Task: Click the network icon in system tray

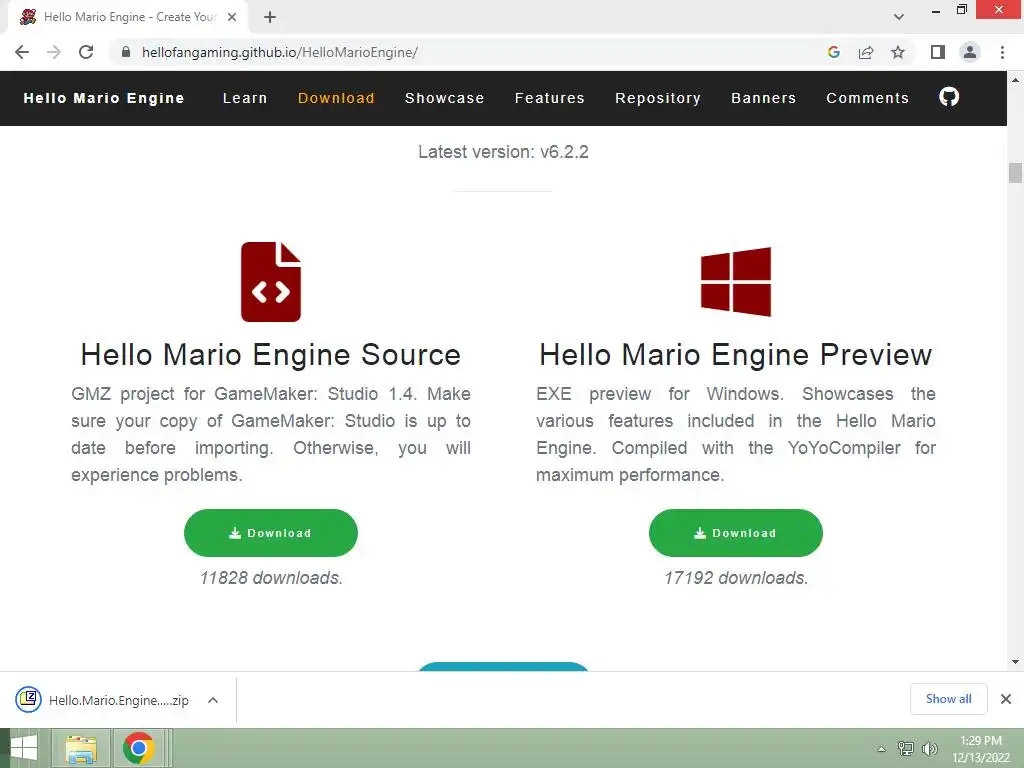Action: 905,749
